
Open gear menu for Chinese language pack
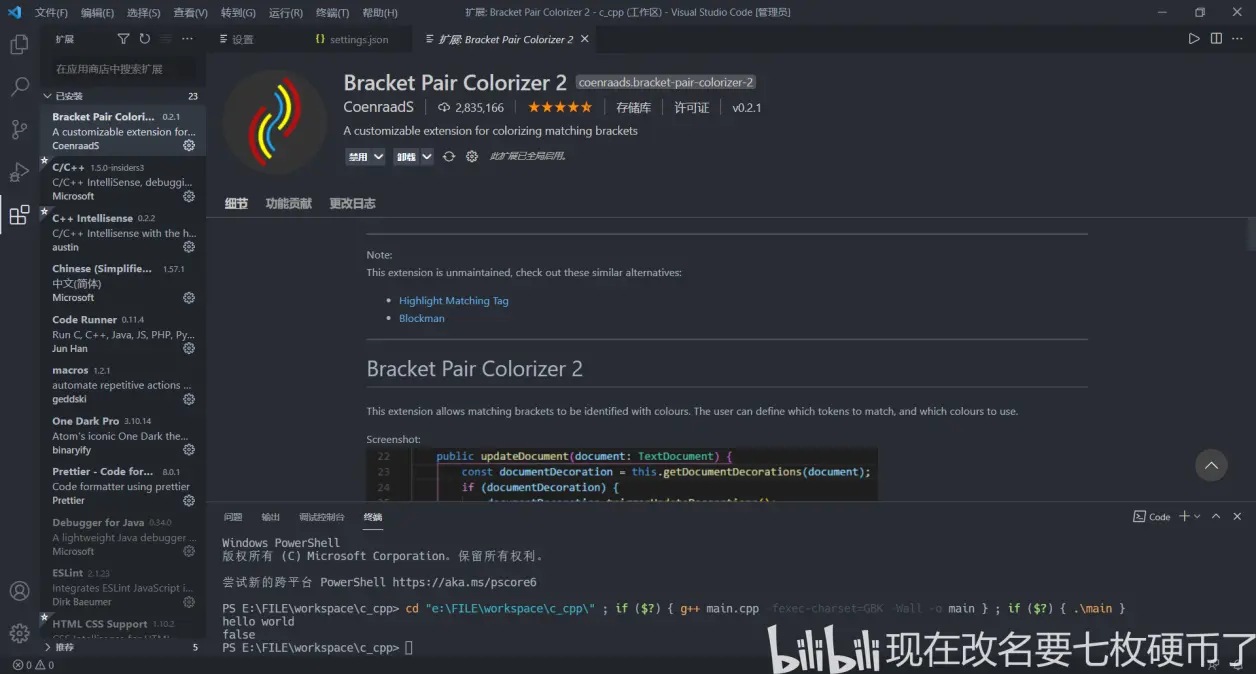(x=189, y=298)
